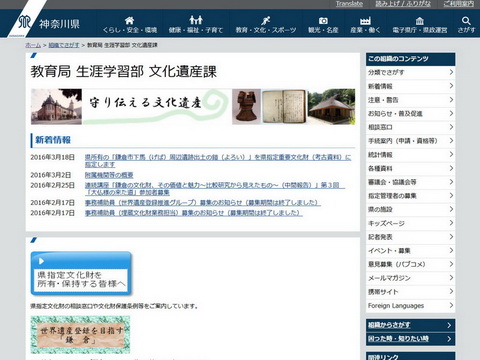Open 事務補助員(埋蔵文化財業務担当) news link

[x=194, y=213]
